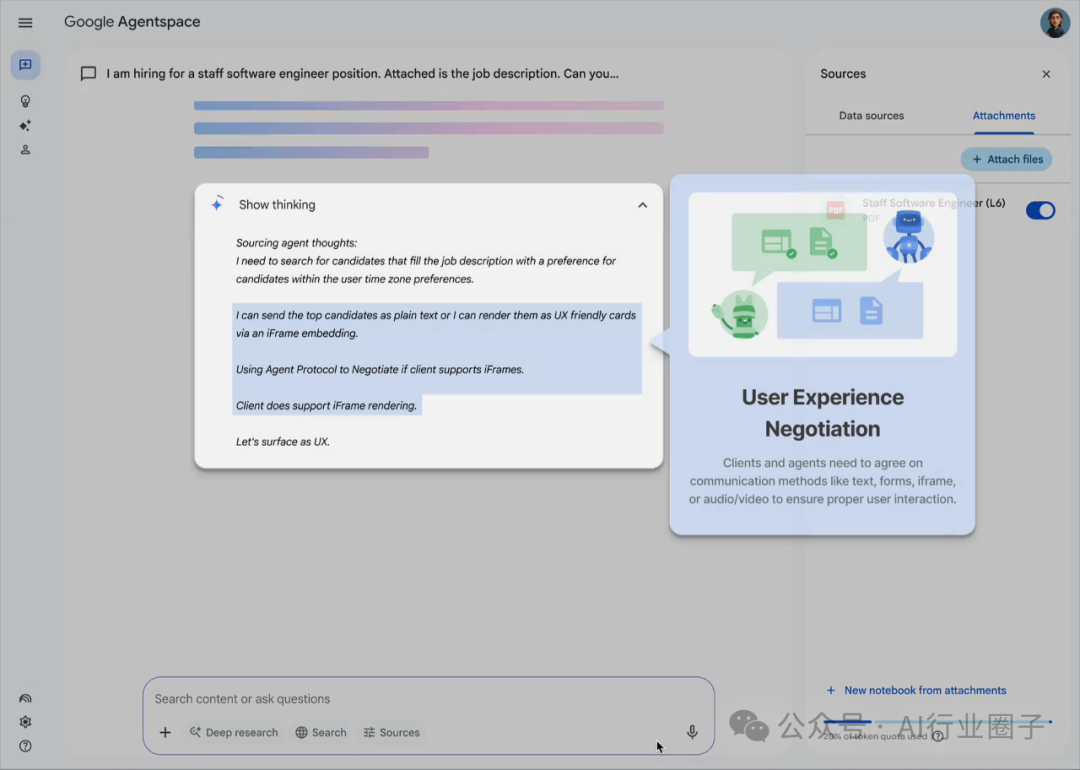Click the User Experience Negotiation heading
Screen dimensions: 1080x770
point(822,413)
